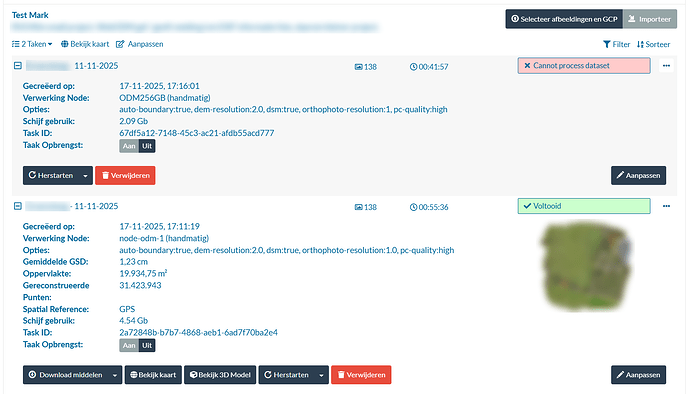690x394 pixels.
Task: Click the 4.54 Gb disk usage value
Action: pyautogui.click(x=134, y=320)
